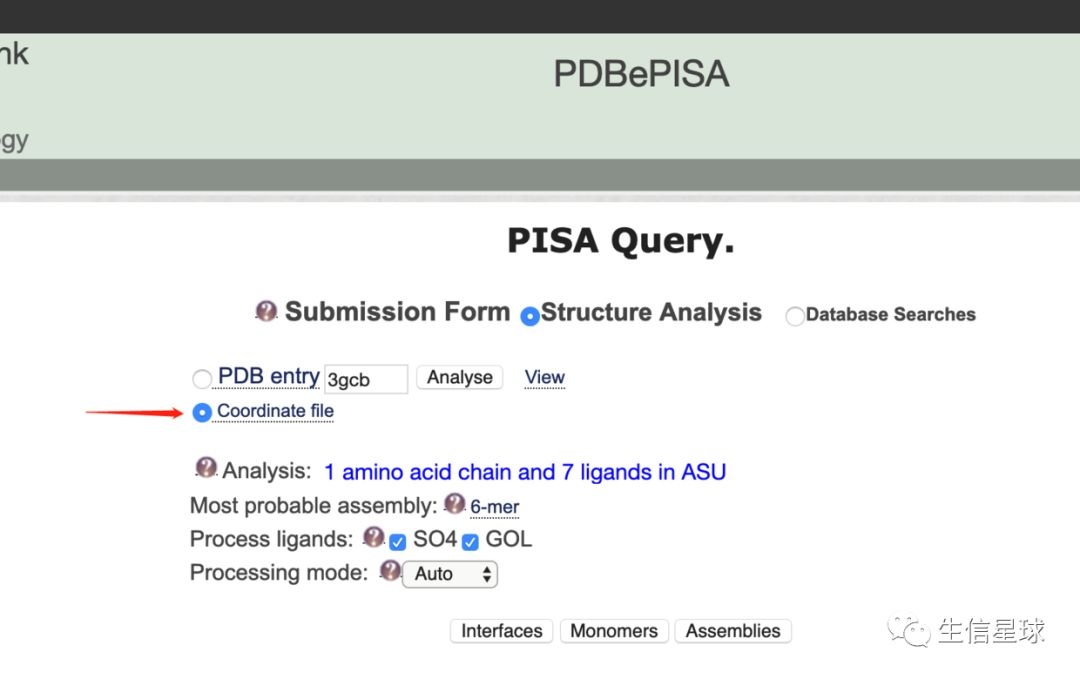Open the View link
1080x679 pixels.
click(x=545, y=377)
